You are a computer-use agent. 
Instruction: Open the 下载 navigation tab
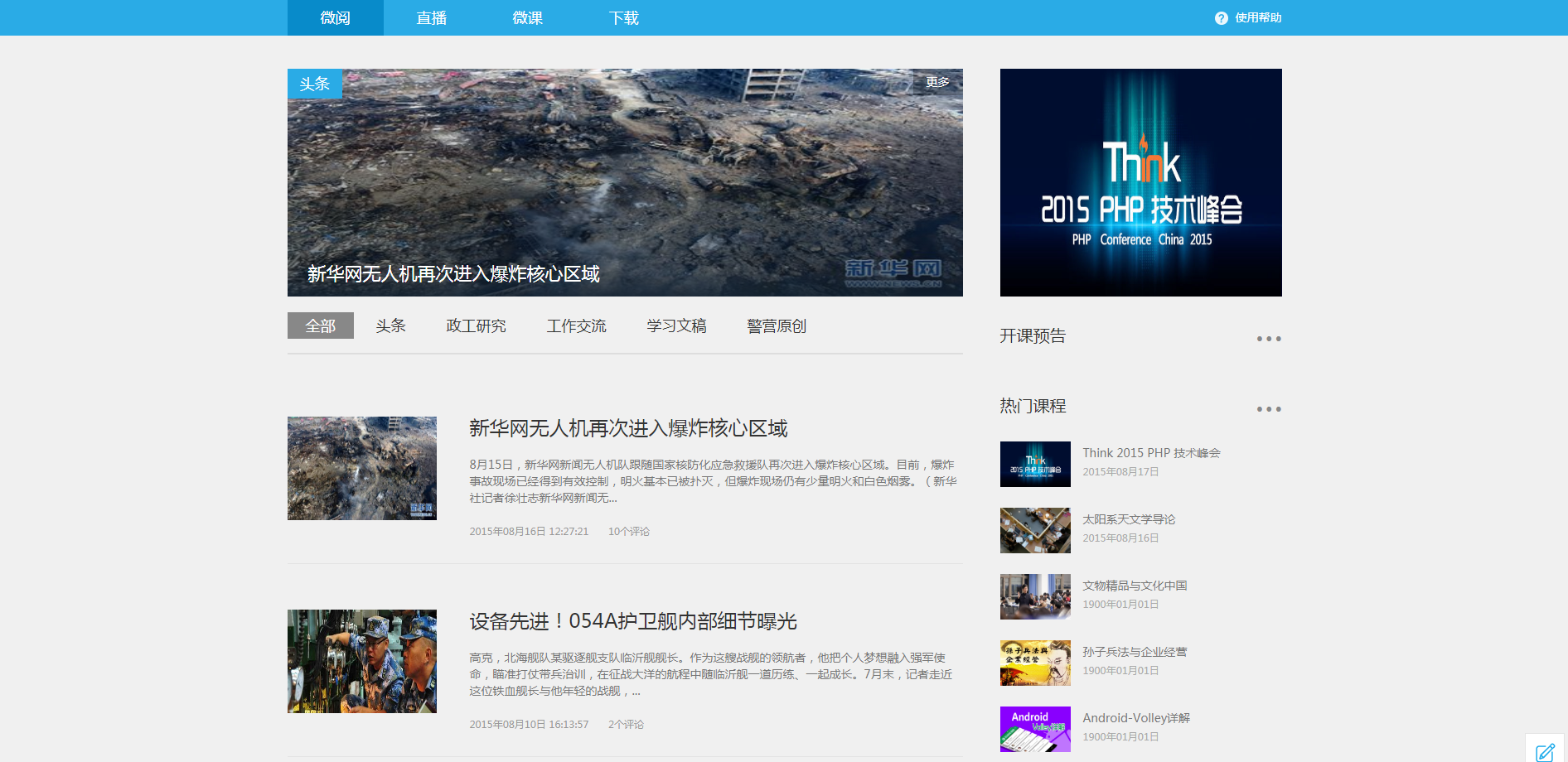click(624, 17)
